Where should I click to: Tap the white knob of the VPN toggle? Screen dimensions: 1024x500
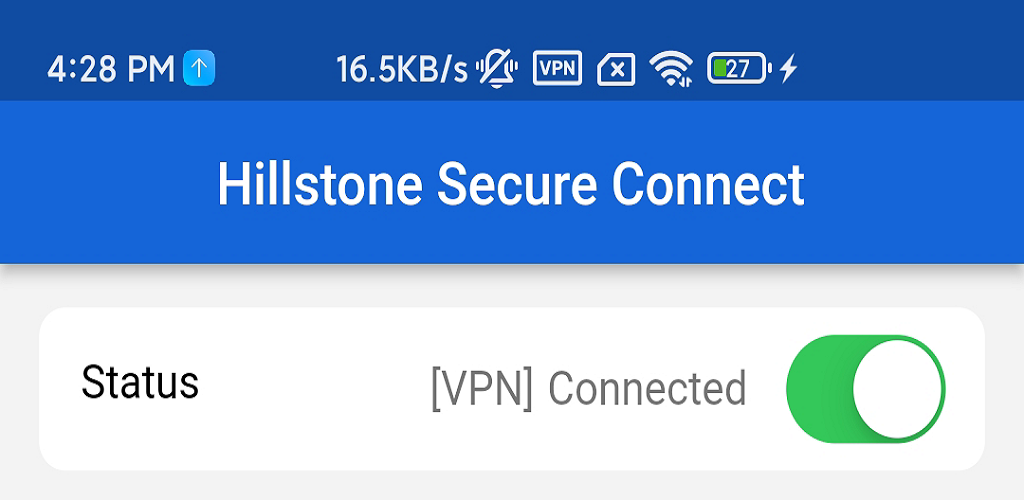[898, 388]
